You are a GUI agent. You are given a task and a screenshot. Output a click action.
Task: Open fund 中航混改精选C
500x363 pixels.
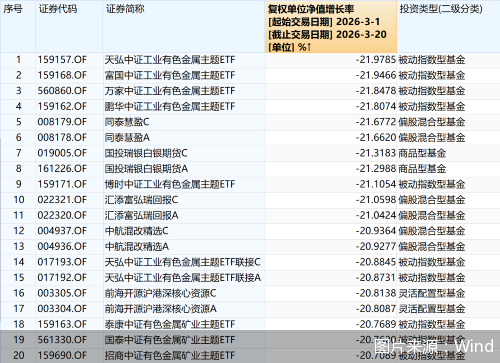(x=137, y=231)
